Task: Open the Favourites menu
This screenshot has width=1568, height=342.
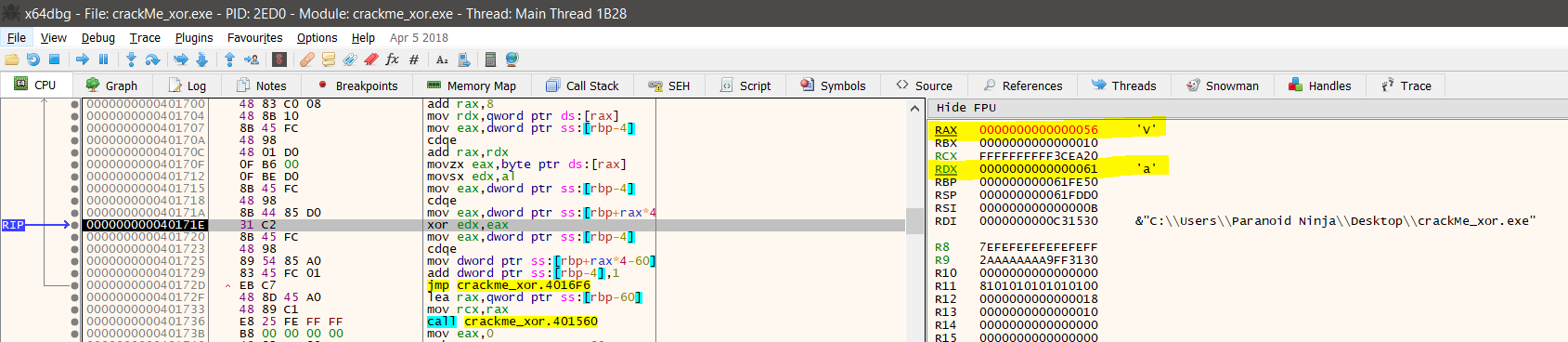Action: [x=255, y=38]
